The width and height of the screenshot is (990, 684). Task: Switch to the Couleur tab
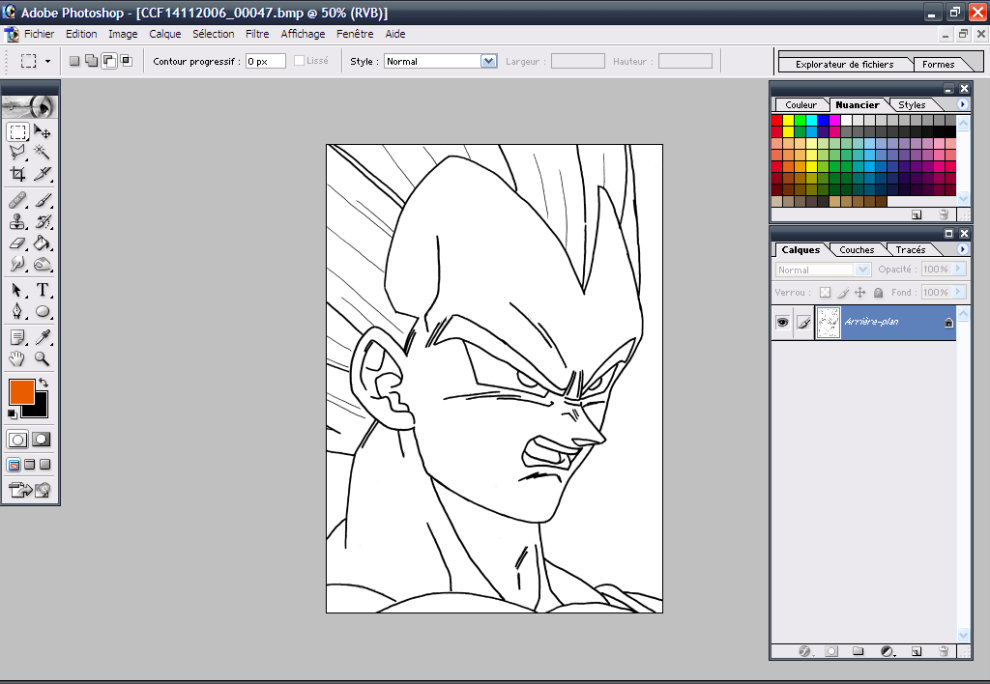click(801, 105)
